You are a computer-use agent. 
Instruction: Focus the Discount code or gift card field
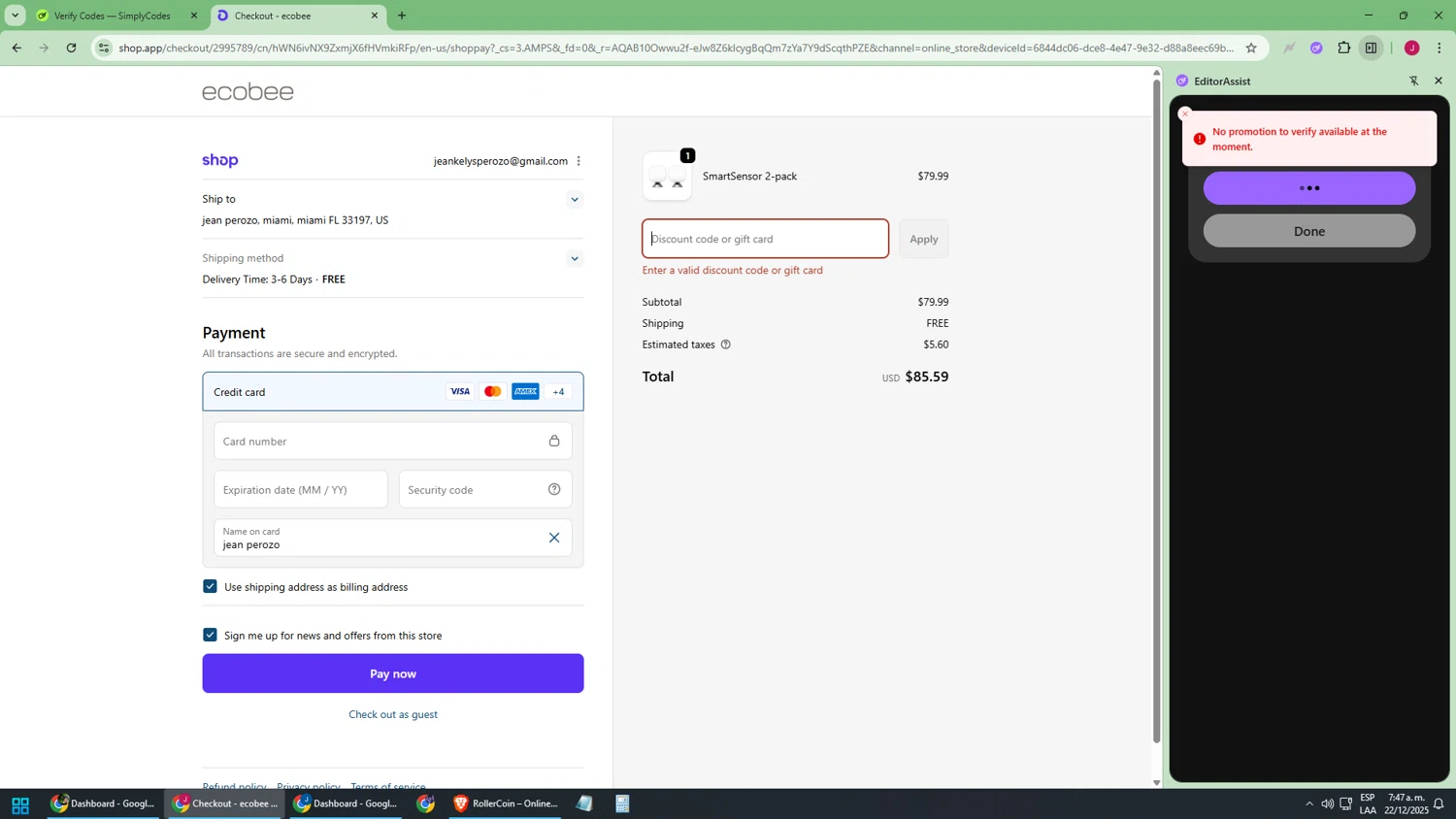(x=765, y=239)
